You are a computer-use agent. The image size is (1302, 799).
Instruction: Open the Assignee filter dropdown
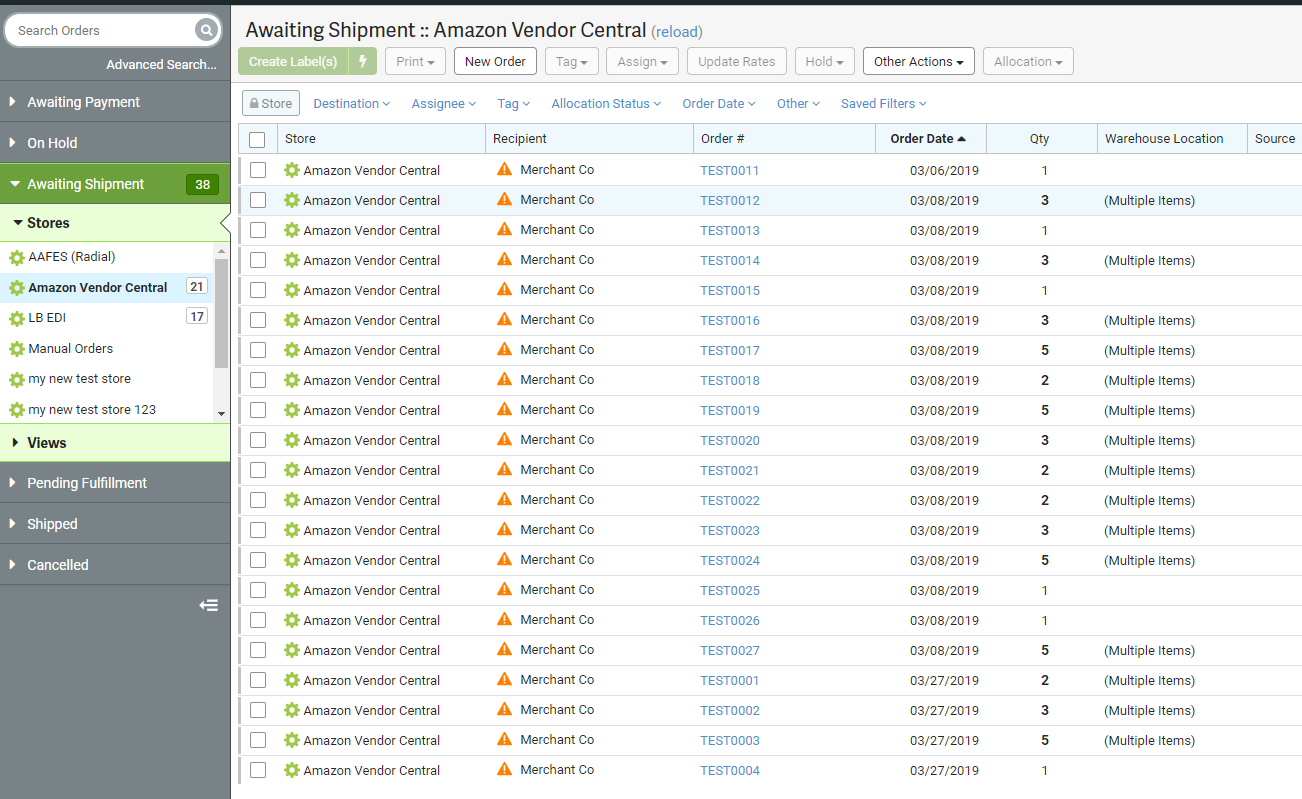tap(444, 103)
